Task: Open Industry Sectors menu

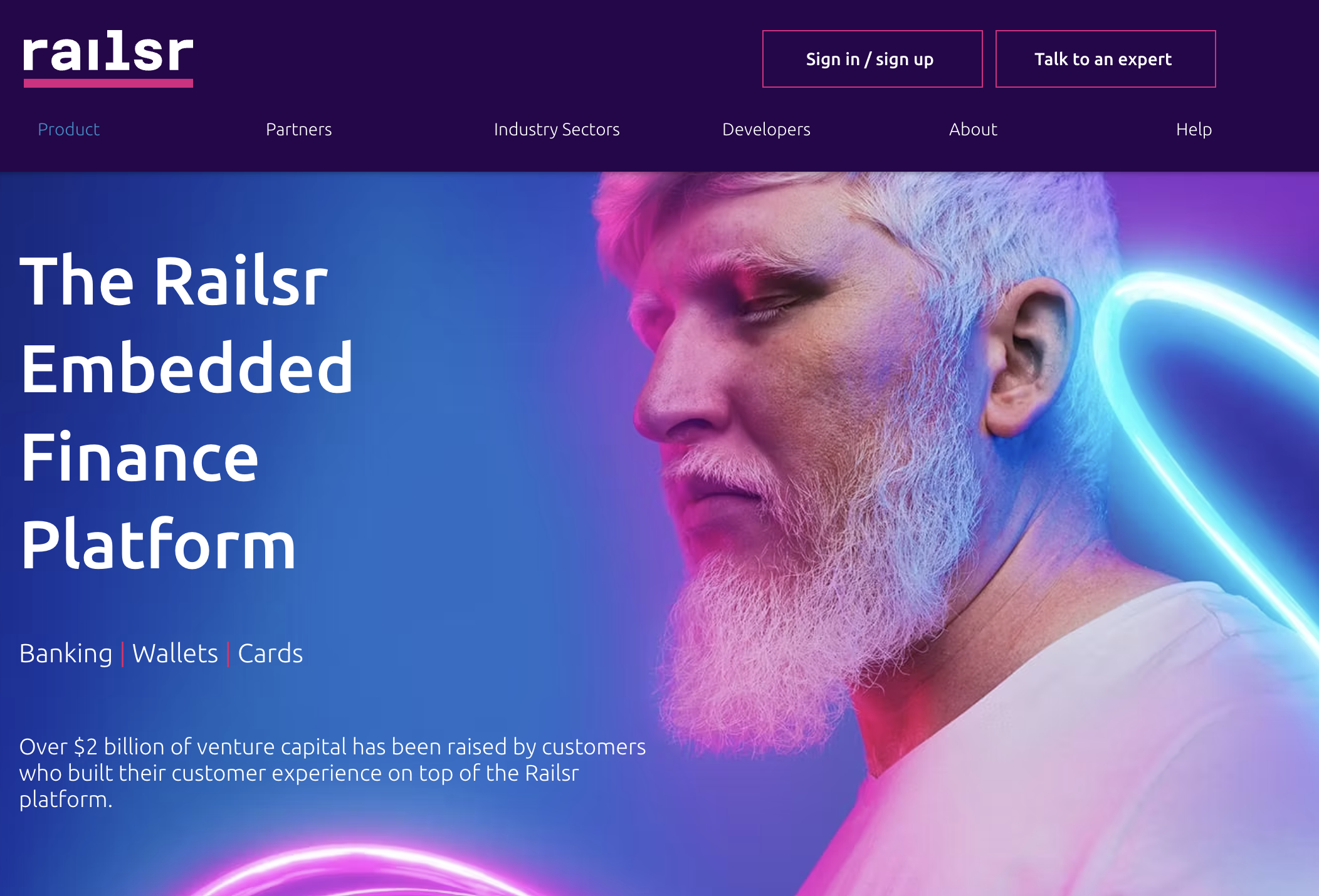Action: tap(557, 129)
